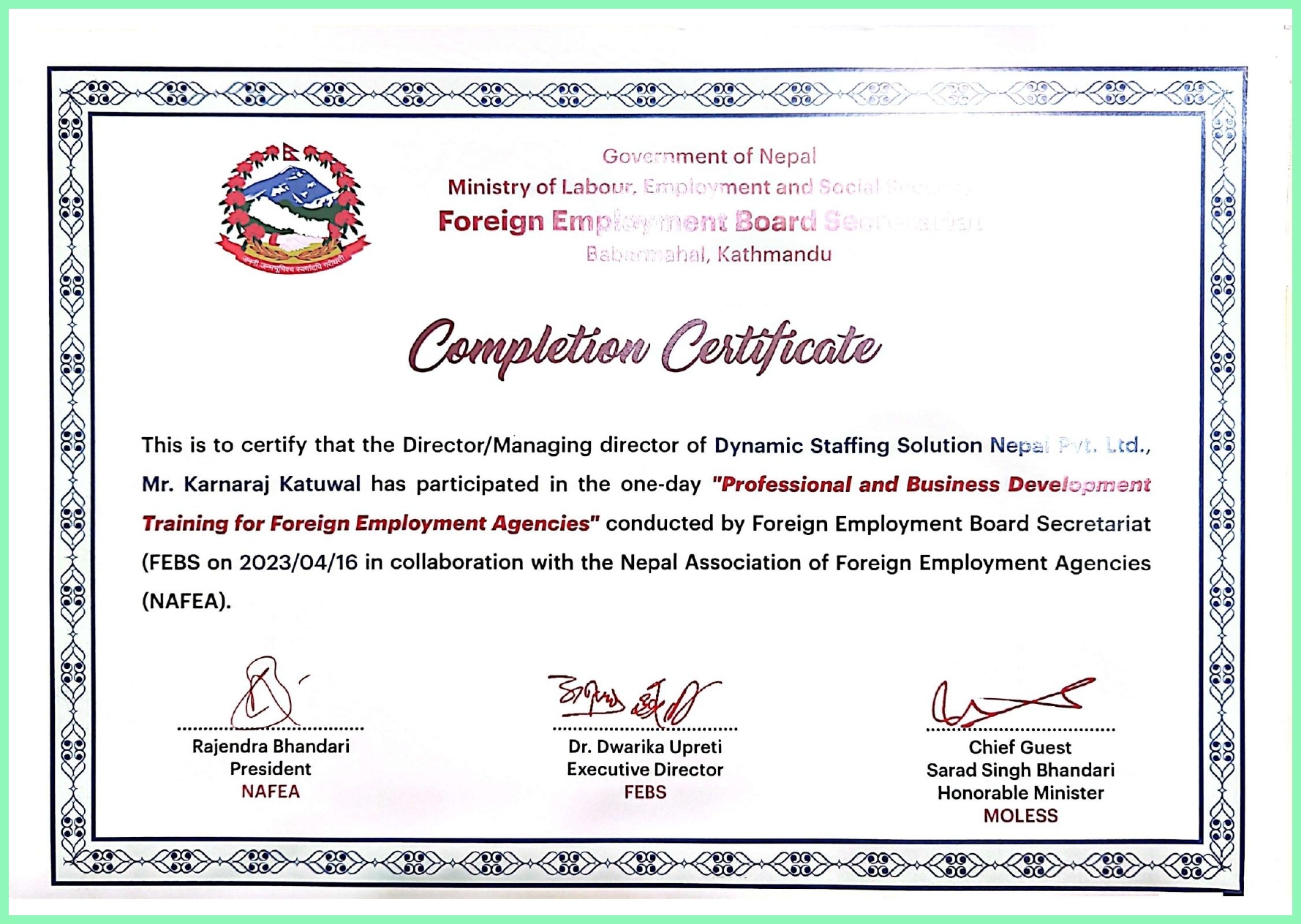
Task: Click the red 'NAFEA' label under President
Action: click(x=271, y=792)
